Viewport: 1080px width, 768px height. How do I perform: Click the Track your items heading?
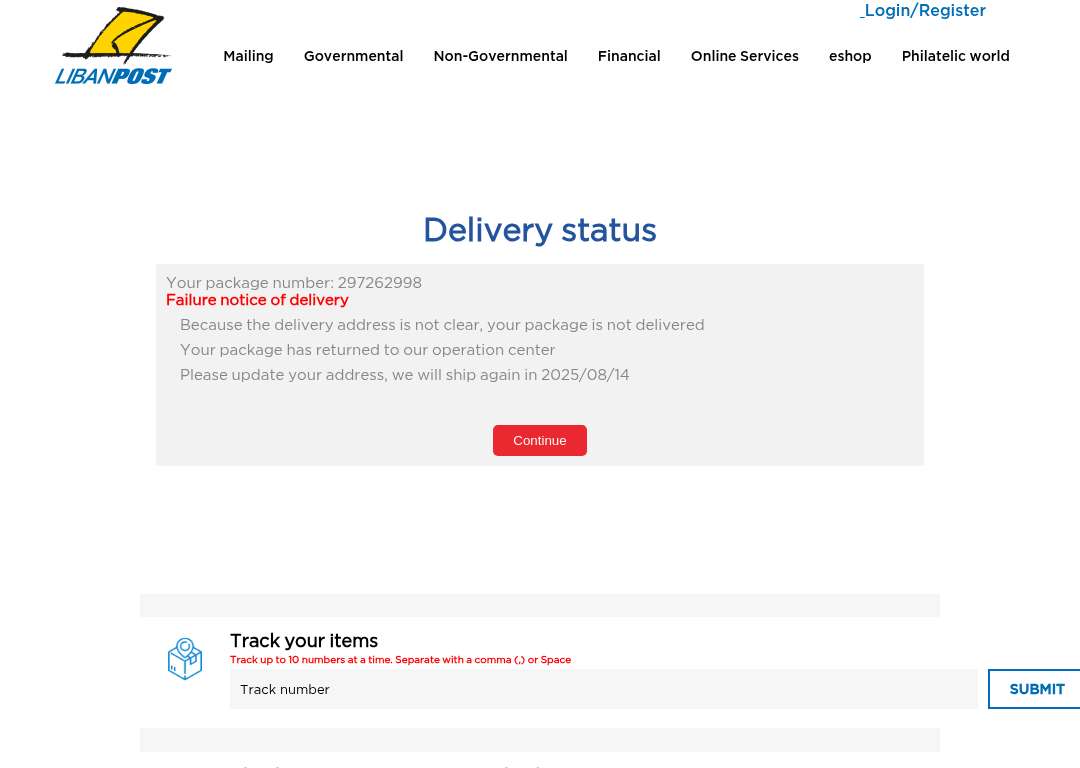click(x=304, y=641)
